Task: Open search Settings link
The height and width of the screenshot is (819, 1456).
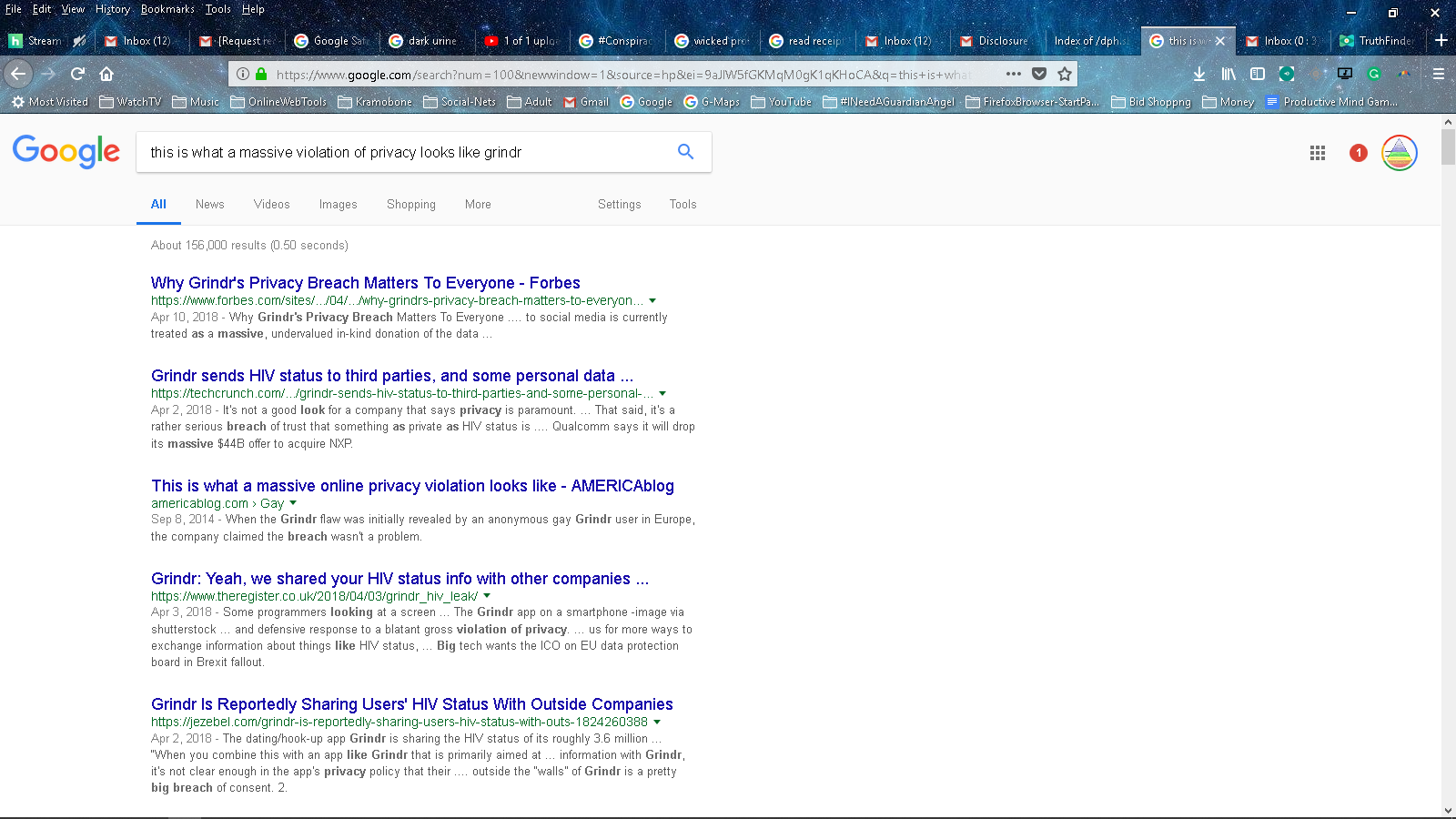Action: 619,205
